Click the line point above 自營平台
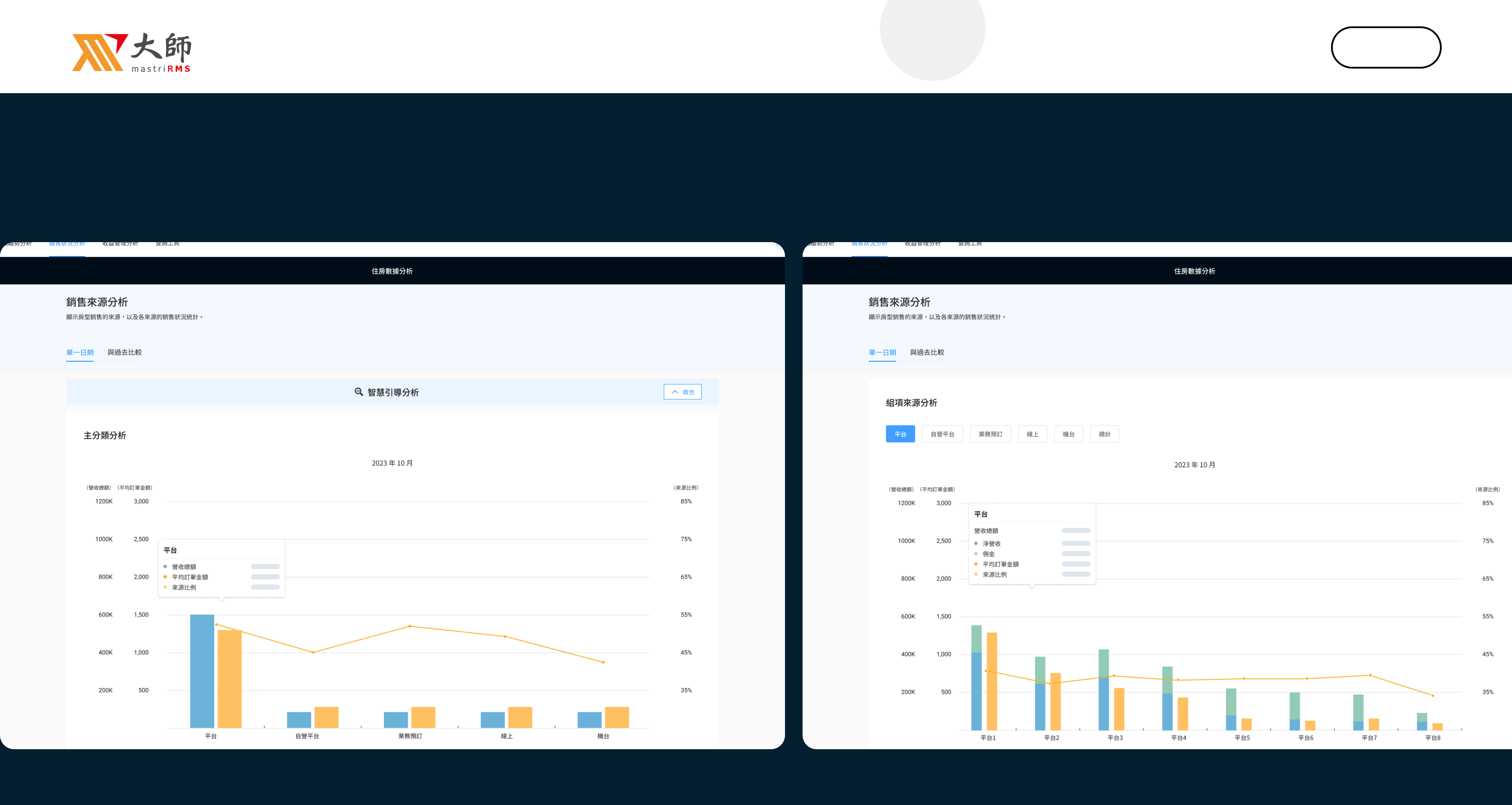Image resolution: width=1512 pixels, height=805 pixels. tap(313, 653)
